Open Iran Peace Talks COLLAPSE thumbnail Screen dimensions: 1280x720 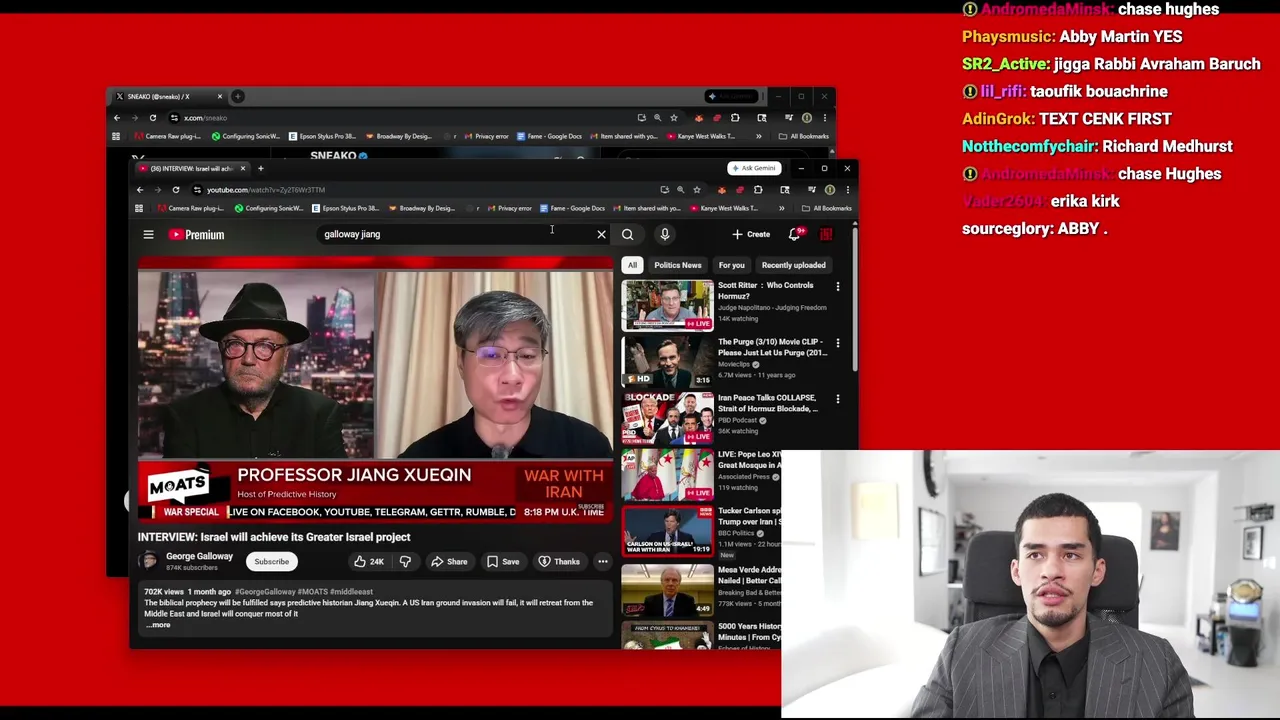coord(667,417)
